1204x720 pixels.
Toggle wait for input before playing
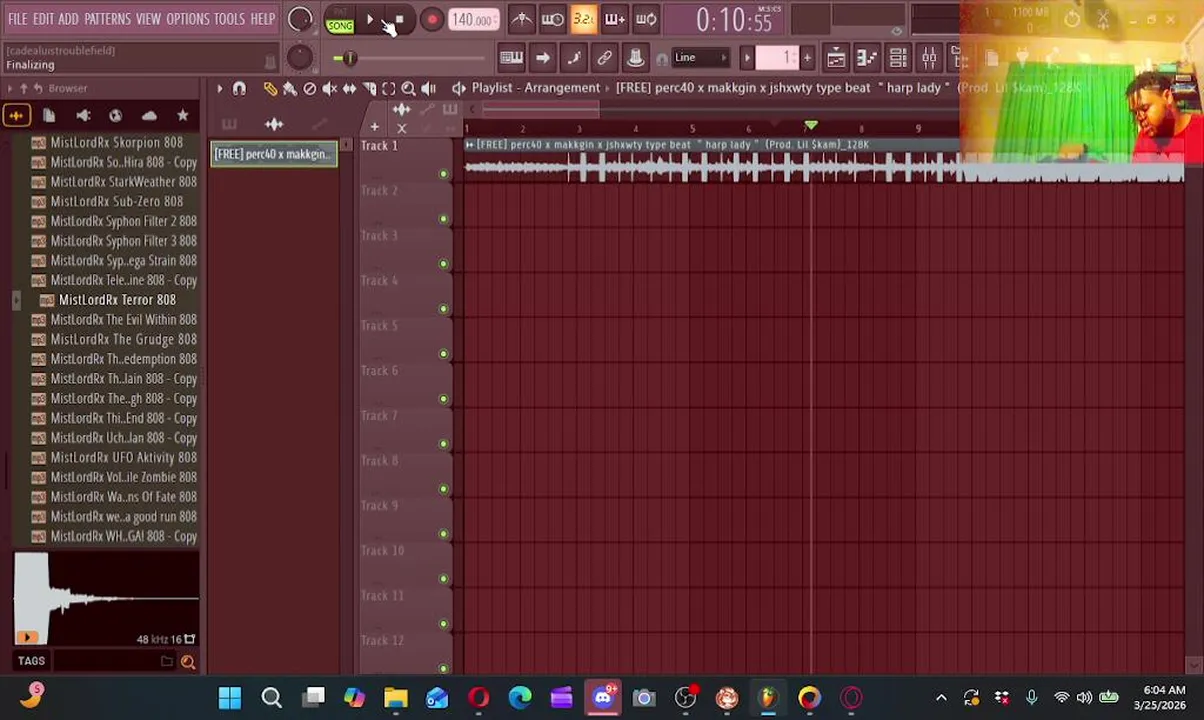click(x=553, y=19)
